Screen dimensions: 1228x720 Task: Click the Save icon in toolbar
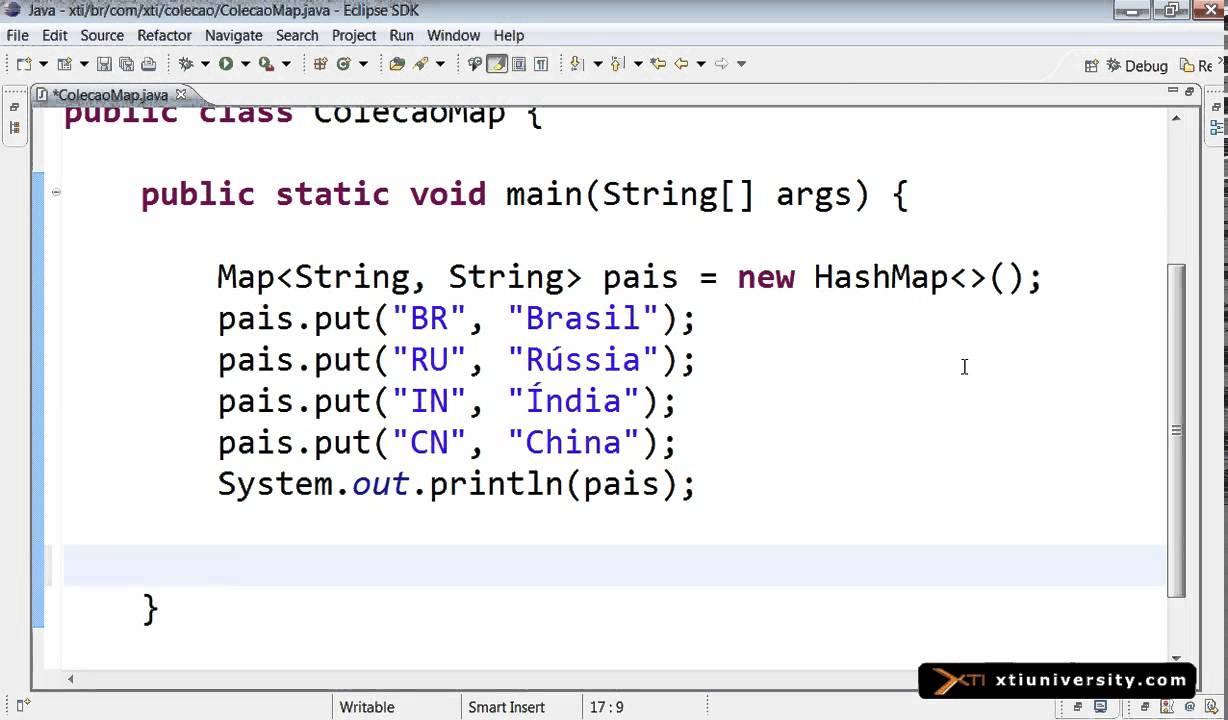pyautogui.click(x=104, y=64)
